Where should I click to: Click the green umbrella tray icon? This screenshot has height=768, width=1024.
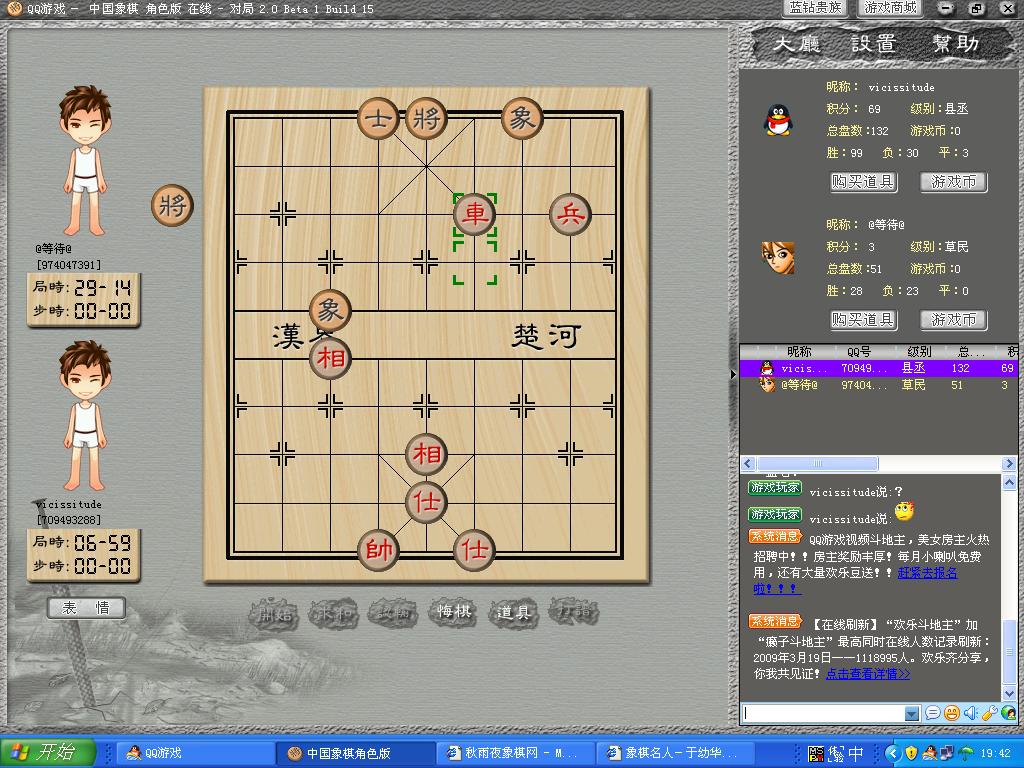click(966, 753)
